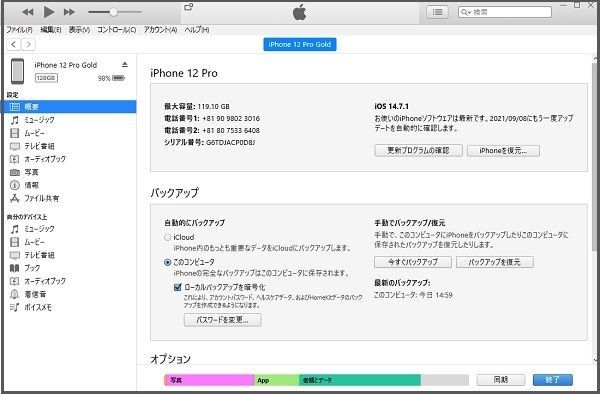Click the 同期 button
Image resolution: width=600 pixels, height=395 pixels.
(501, 380)
